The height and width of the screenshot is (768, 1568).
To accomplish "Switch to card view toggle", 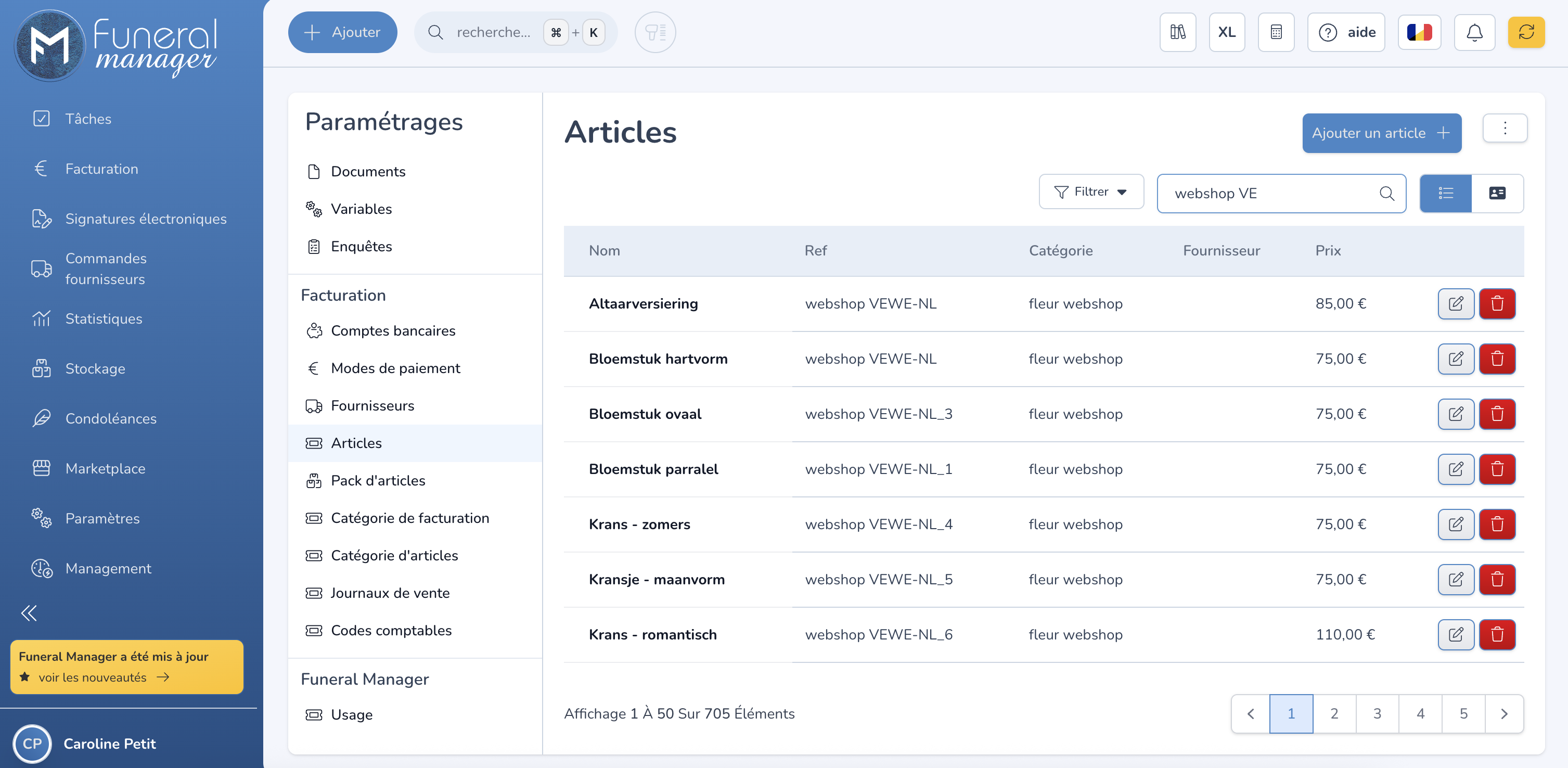I will 1497,194.
